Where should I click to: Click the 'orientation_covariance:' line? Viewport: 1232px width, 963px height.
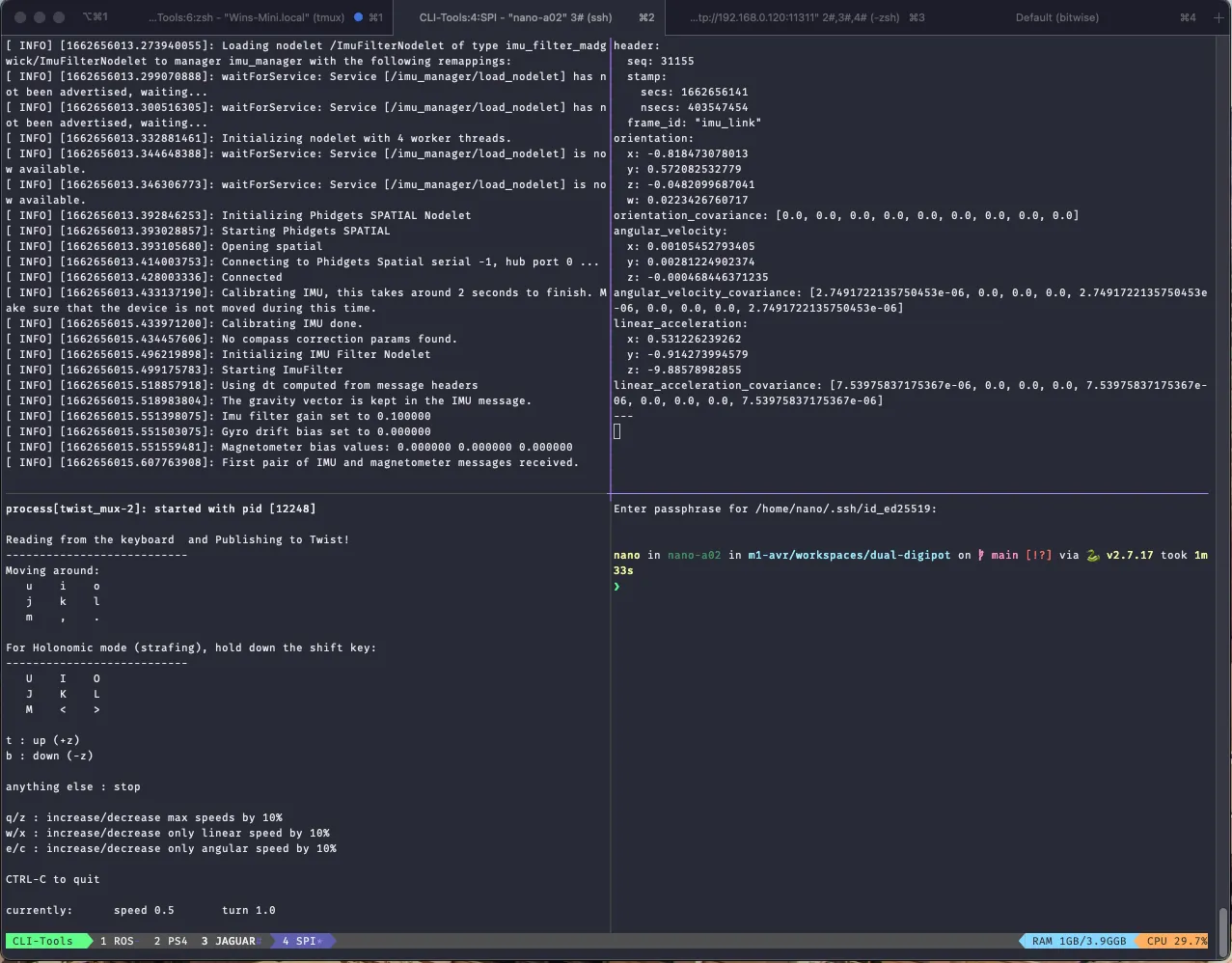point(846,215)
